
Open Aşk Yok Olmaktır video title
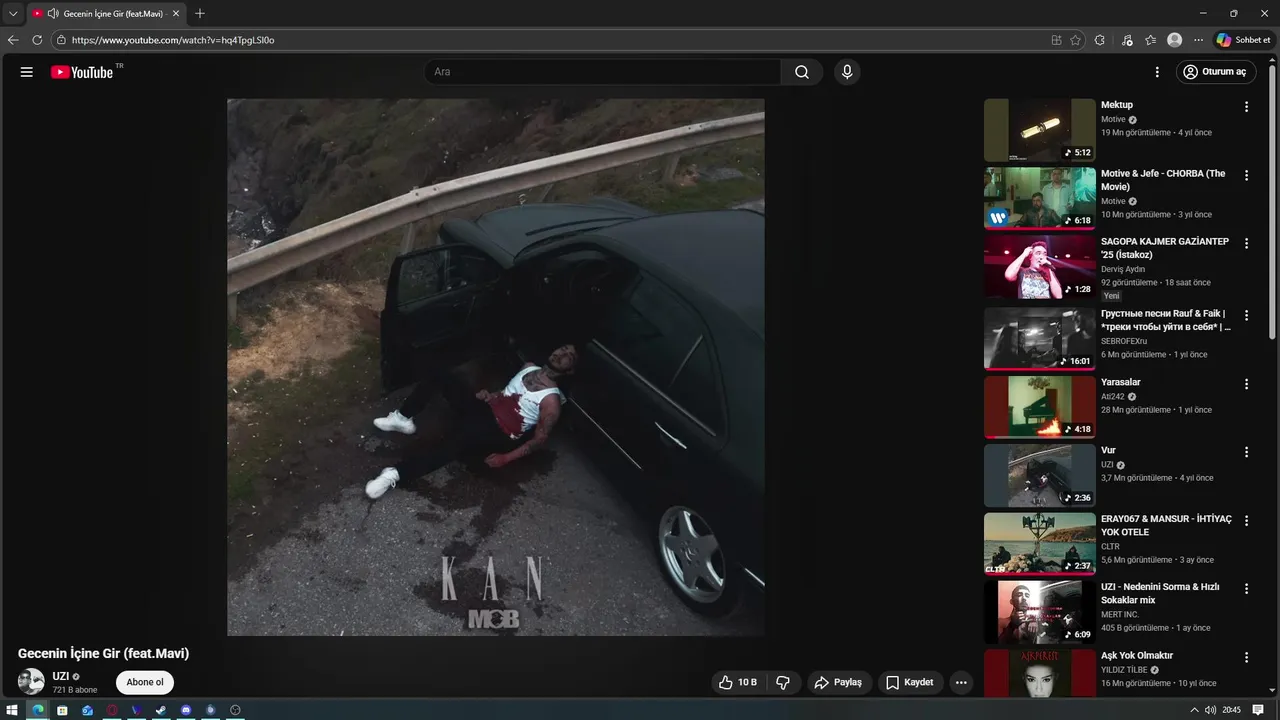pyautogui.click(x=1137, y=655)
